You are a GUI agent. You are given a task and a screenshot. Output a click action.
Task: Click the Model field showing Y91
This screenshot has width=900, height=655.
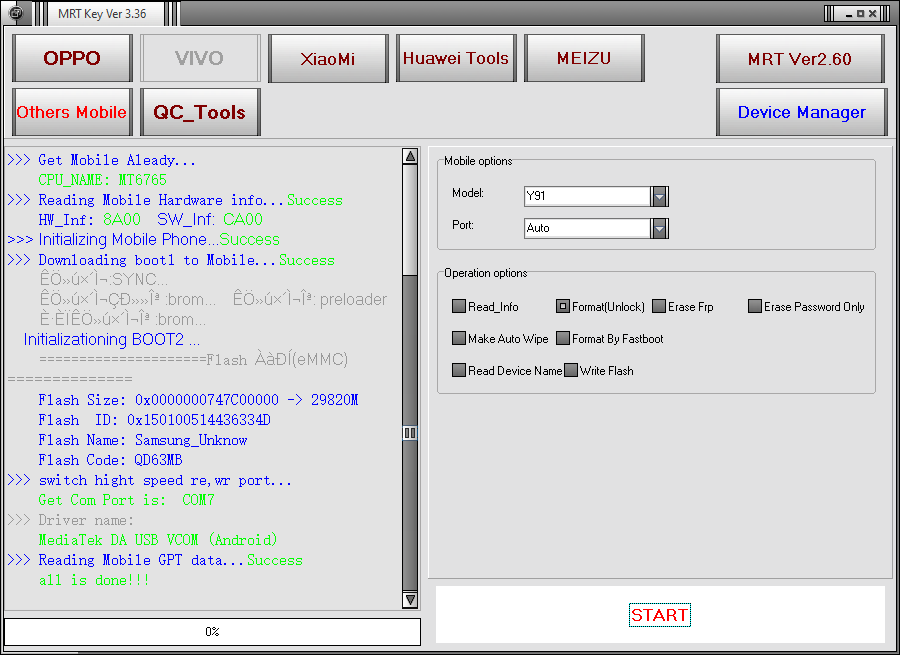tap(587, 196)
